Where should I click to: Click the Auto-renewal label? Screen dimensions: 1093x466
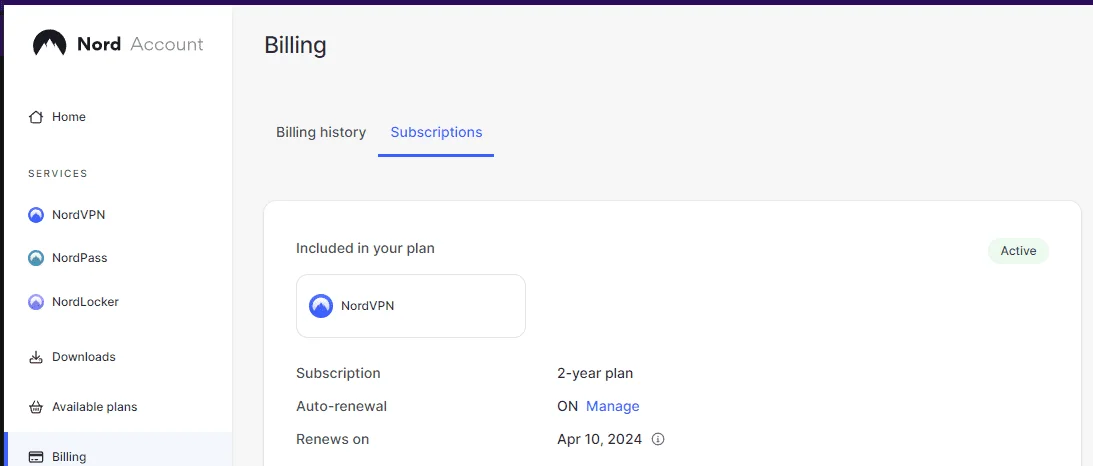[342, 406]
